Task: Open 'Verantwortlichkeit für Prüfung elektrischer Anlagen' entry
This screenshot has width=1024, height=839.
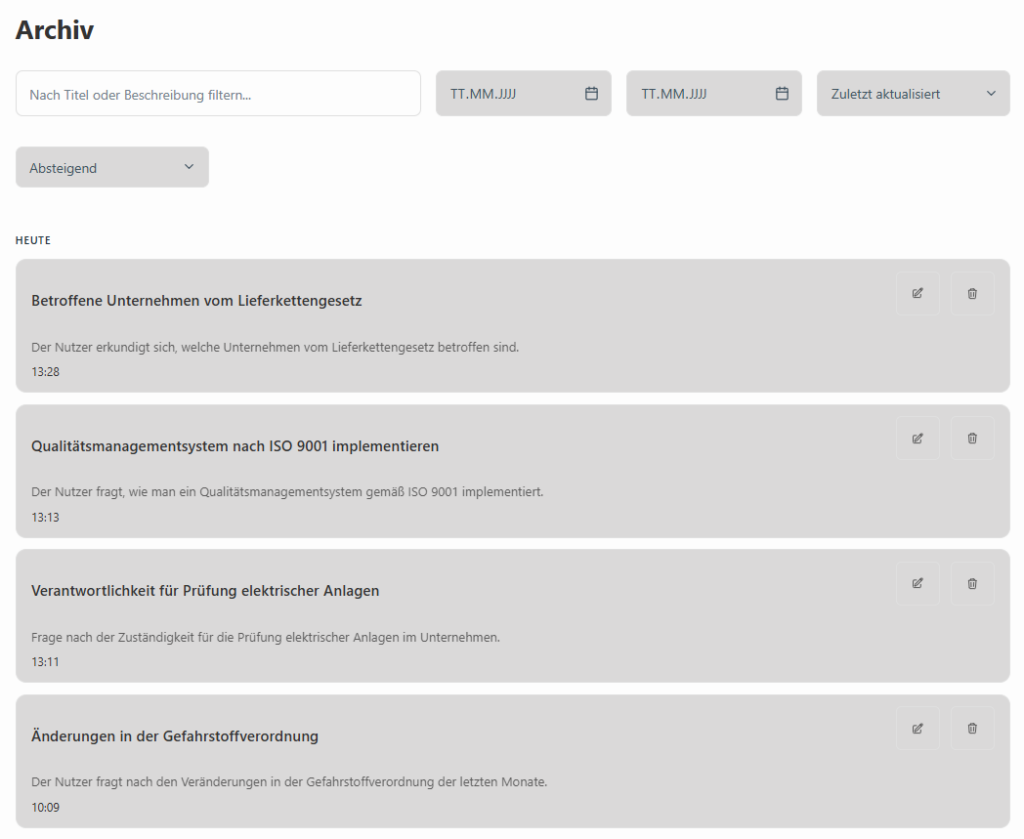Action: [205, 591]
